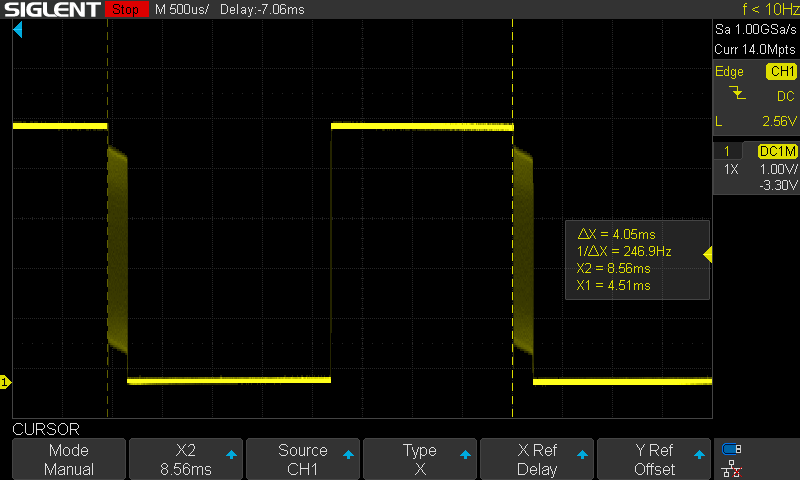800x480 pixels.
Task: Click the CH1 trigger source badge
Action: click(782, 71)
